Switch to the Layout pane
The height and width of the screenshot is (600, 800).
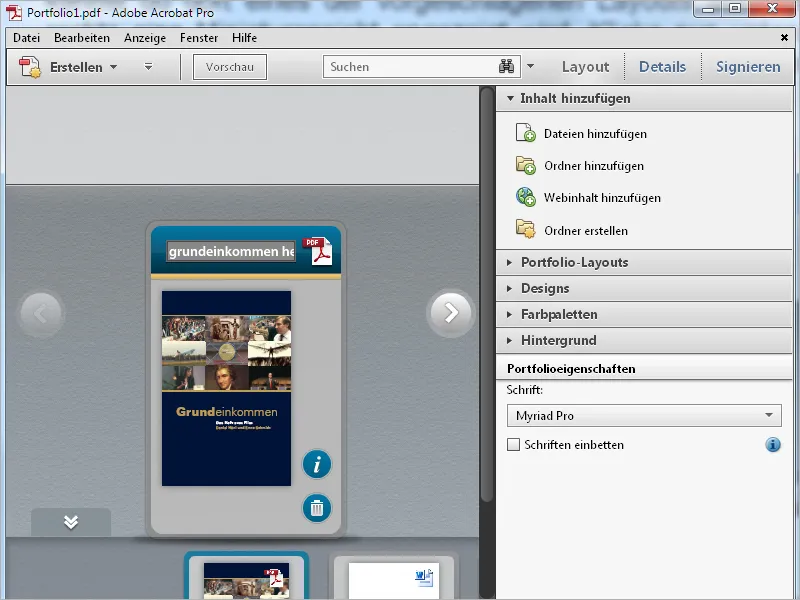585,67
